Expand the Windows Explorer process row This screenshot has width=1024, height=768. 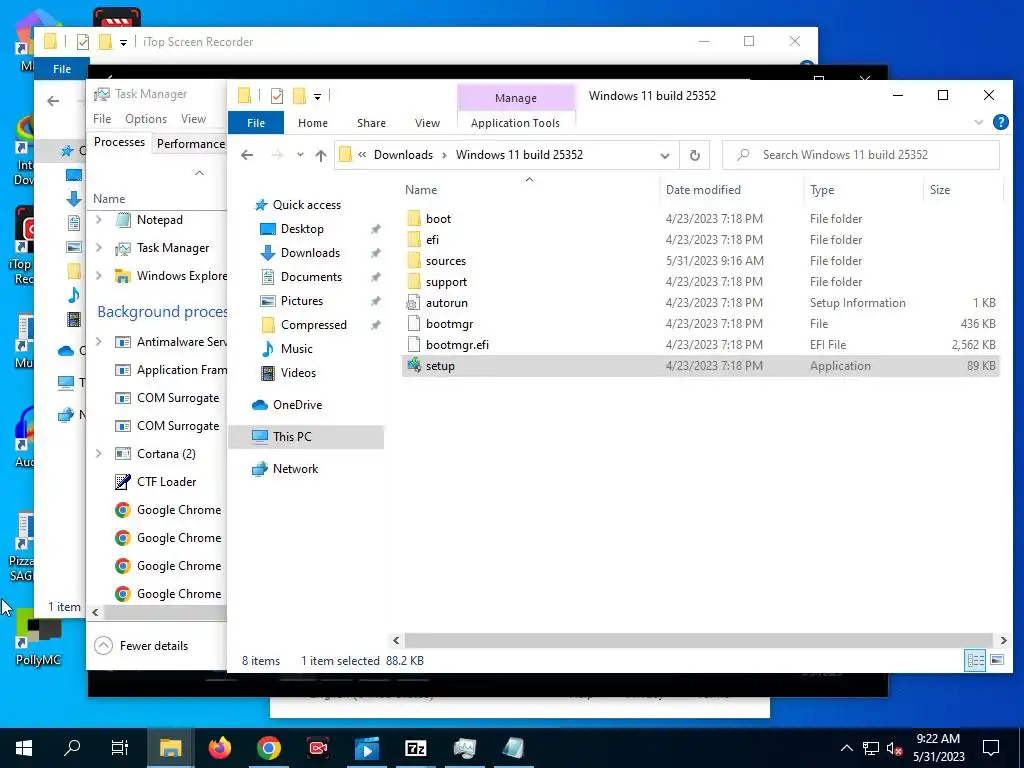click(x=99, y=276)
